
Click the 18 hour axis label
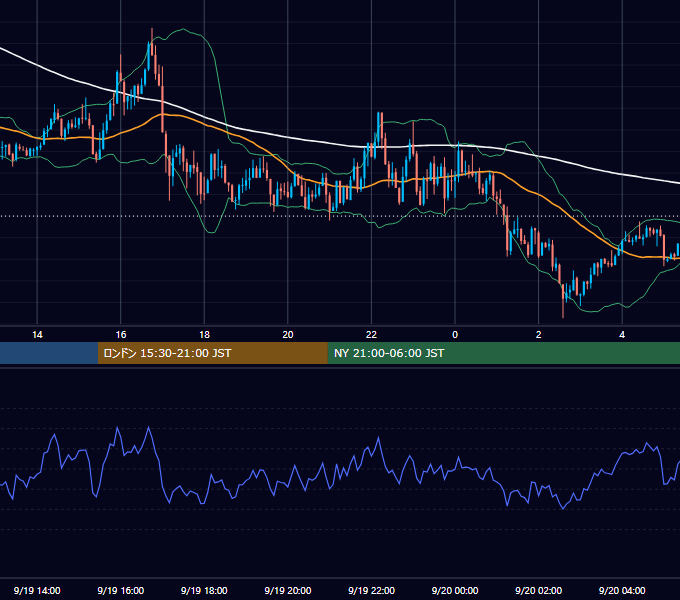(x=204, y=335)
